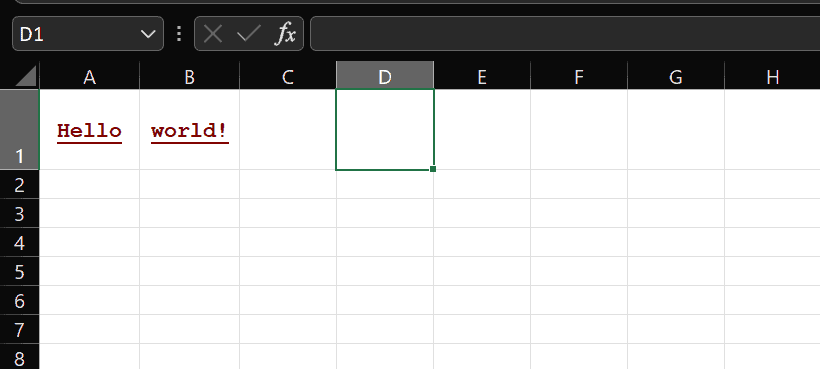Select cell A2 below Hello
Image resolution: width=820 pixels, height=369 pixels.
[89, 184]
